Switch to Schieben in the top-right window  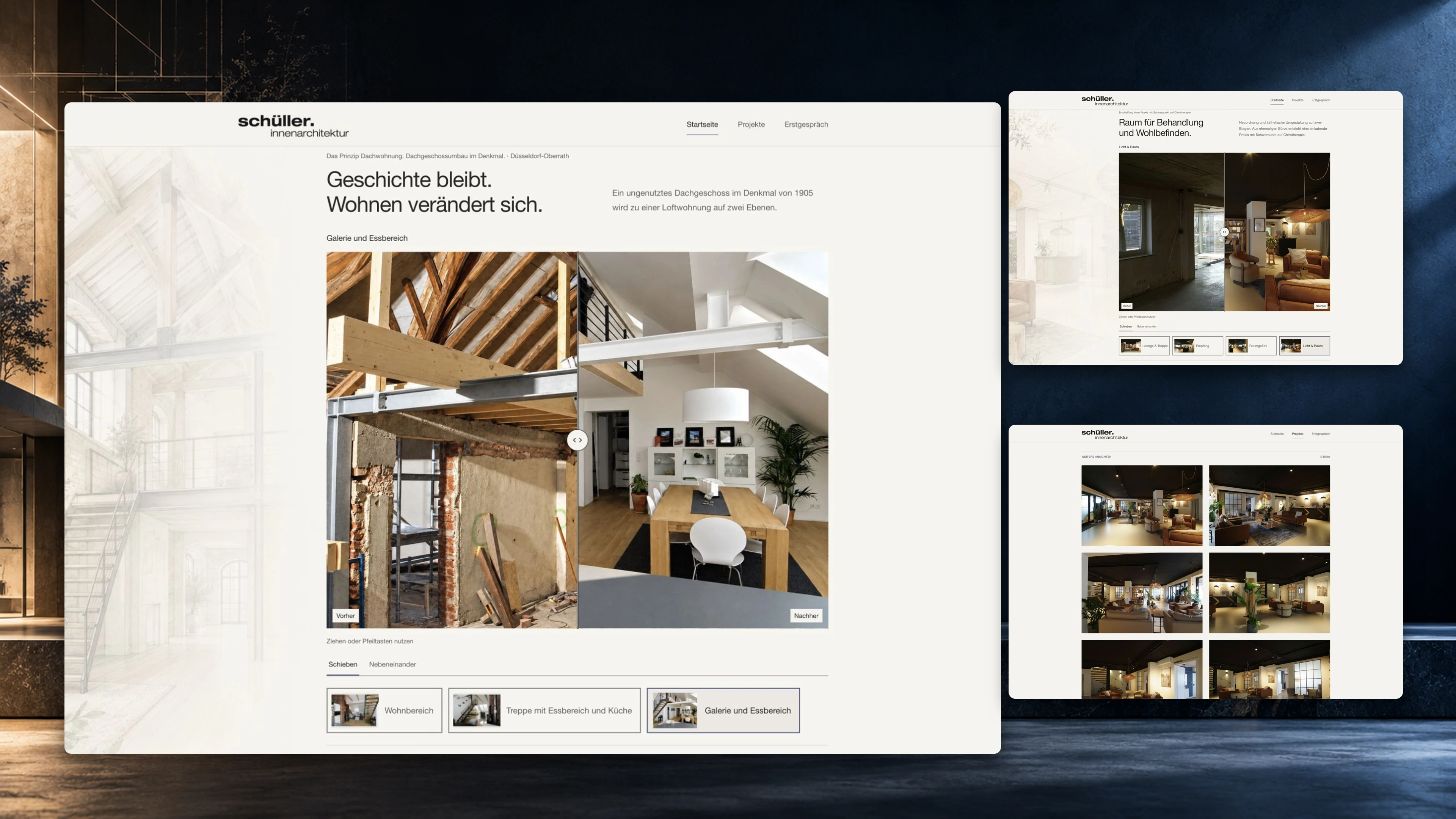[x=1125, y=326]
